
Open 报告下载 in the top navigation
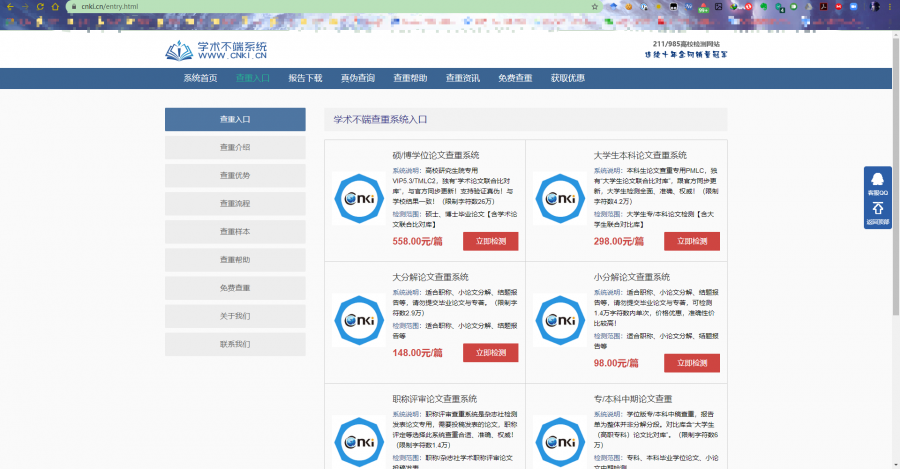[x=305, y=78]
